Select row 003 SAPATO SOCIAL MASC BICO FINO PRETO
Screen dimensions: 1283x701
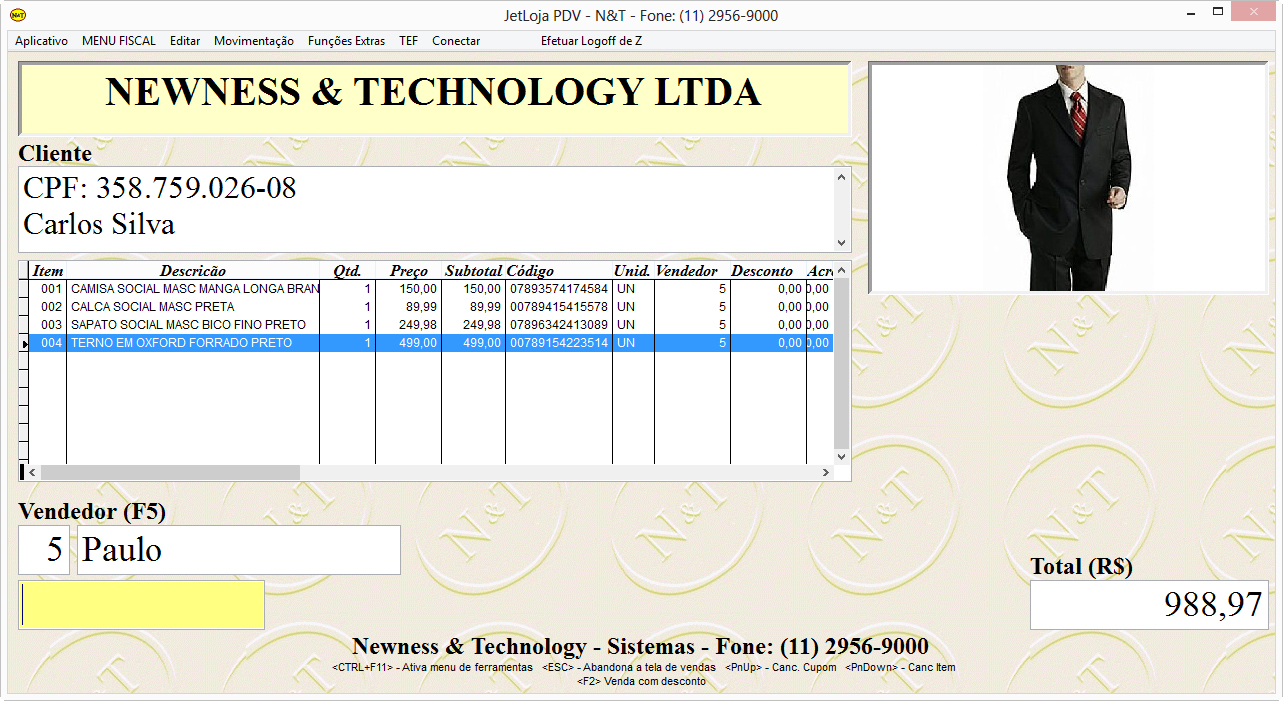point(430,324)
